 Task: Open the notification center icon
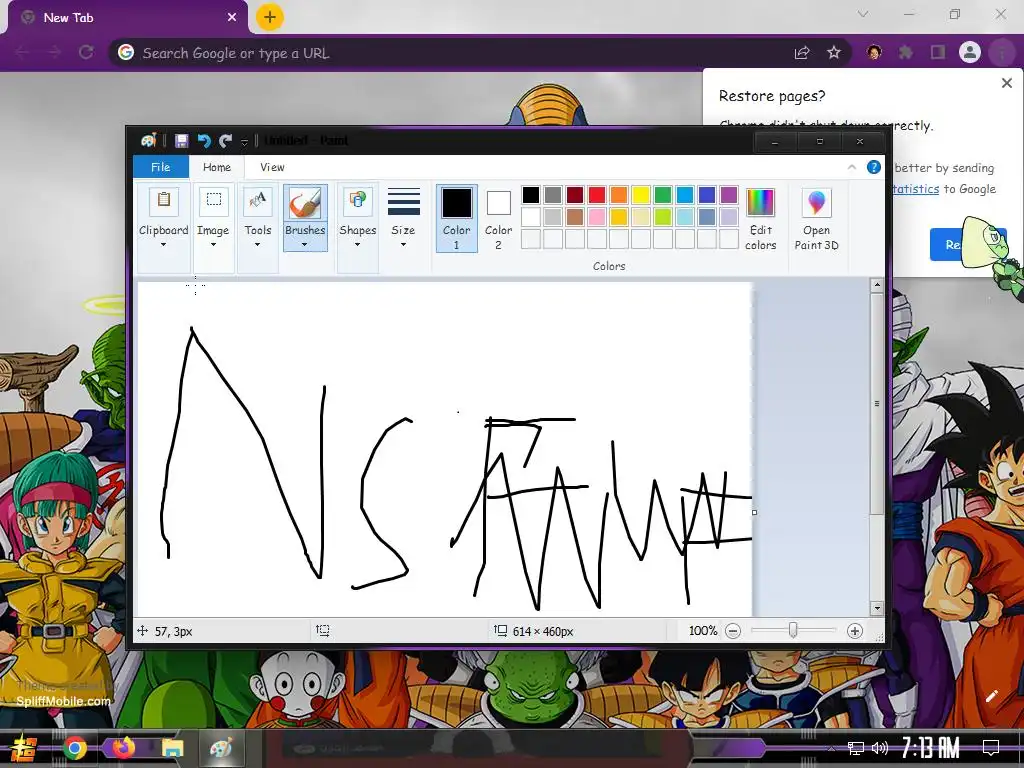(x=991, y=748)
